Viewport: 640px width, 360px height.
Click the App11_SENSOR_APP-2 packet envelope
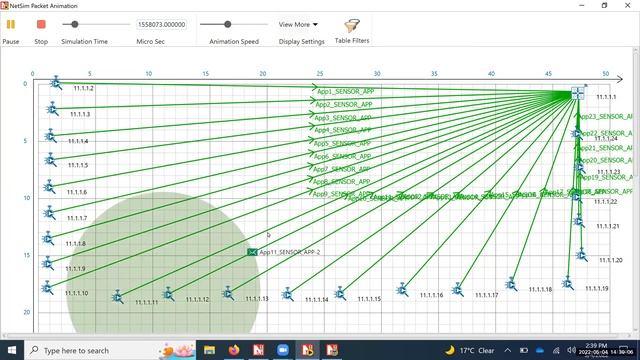click(x=252, y=252)
